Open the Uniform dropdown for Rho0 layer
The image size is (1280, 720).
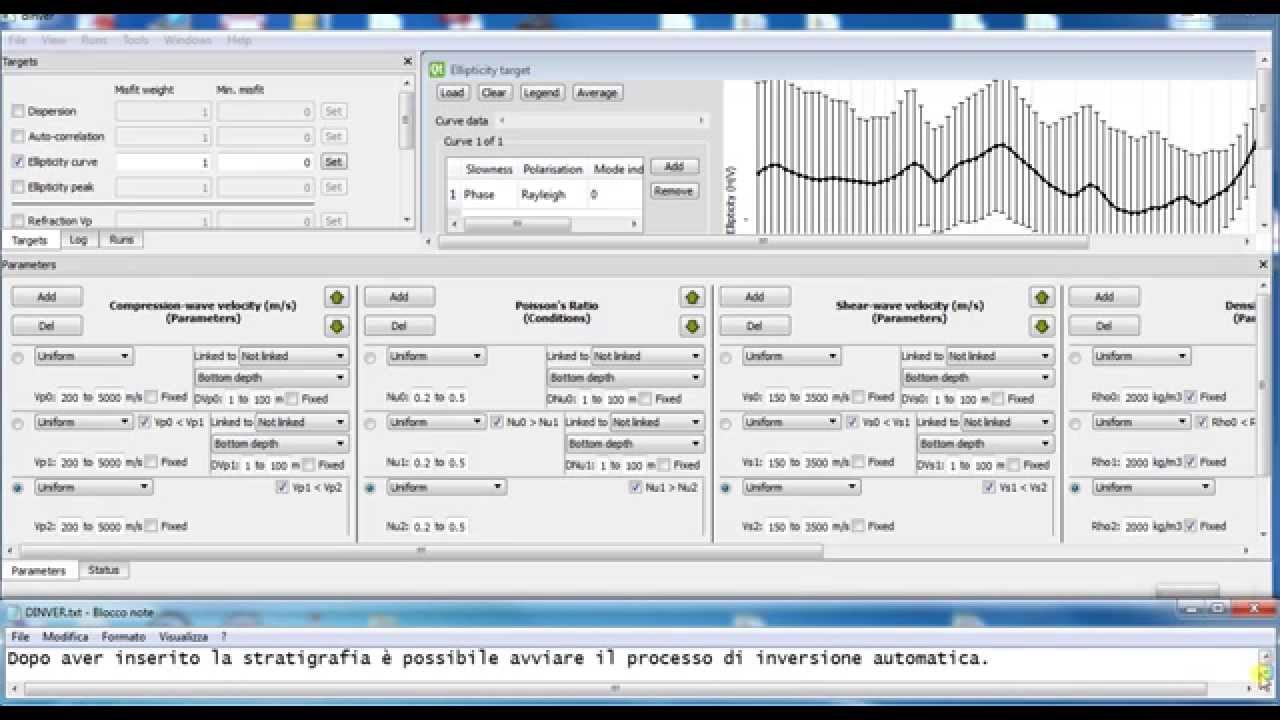(1141, 356)
